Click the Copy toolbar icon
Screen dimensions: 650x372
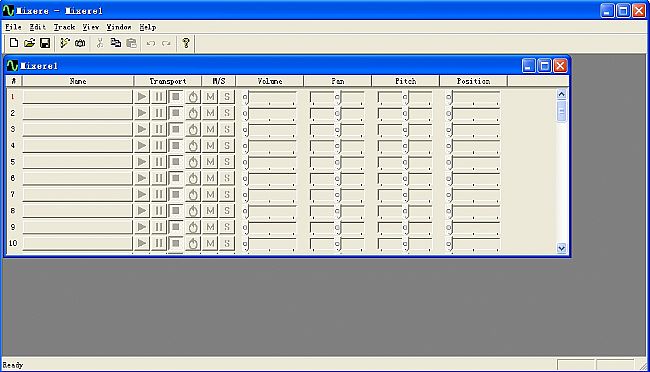[116, 43]
